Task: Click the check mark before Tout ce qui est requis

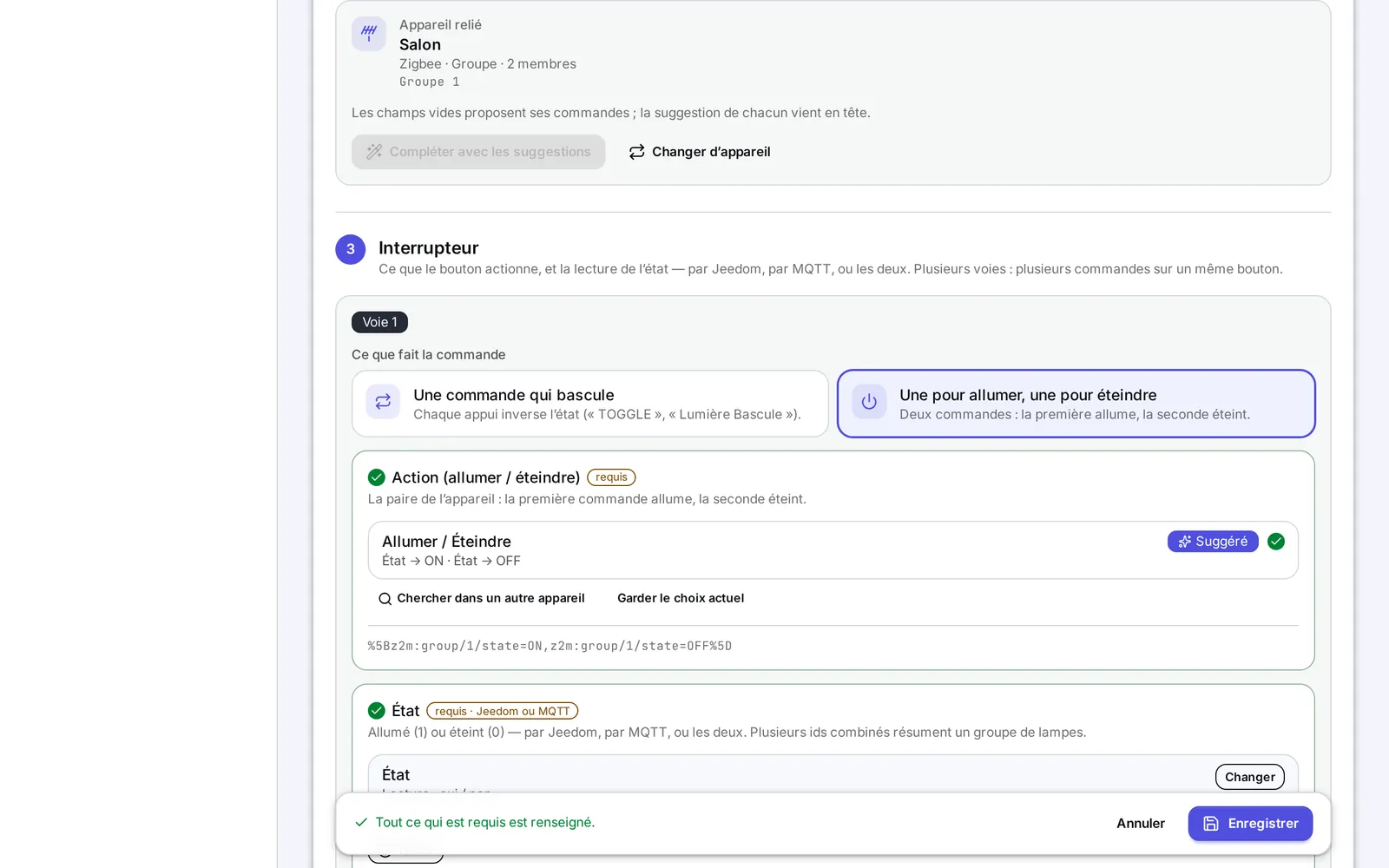Action: pos(361,822)
